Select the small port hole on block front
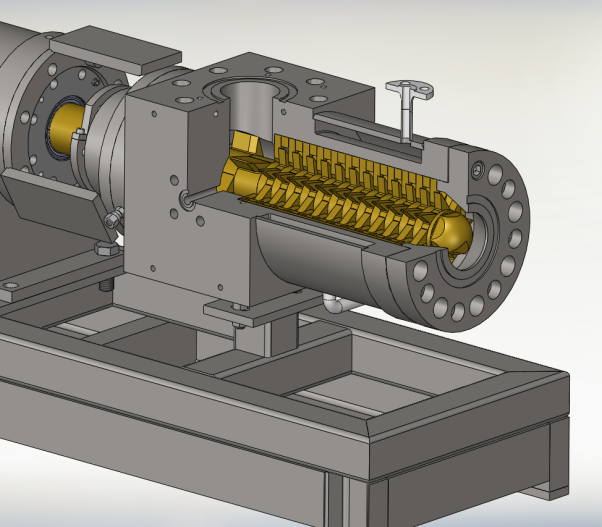The height and width of the screenshot is (527, 602). 186,201
